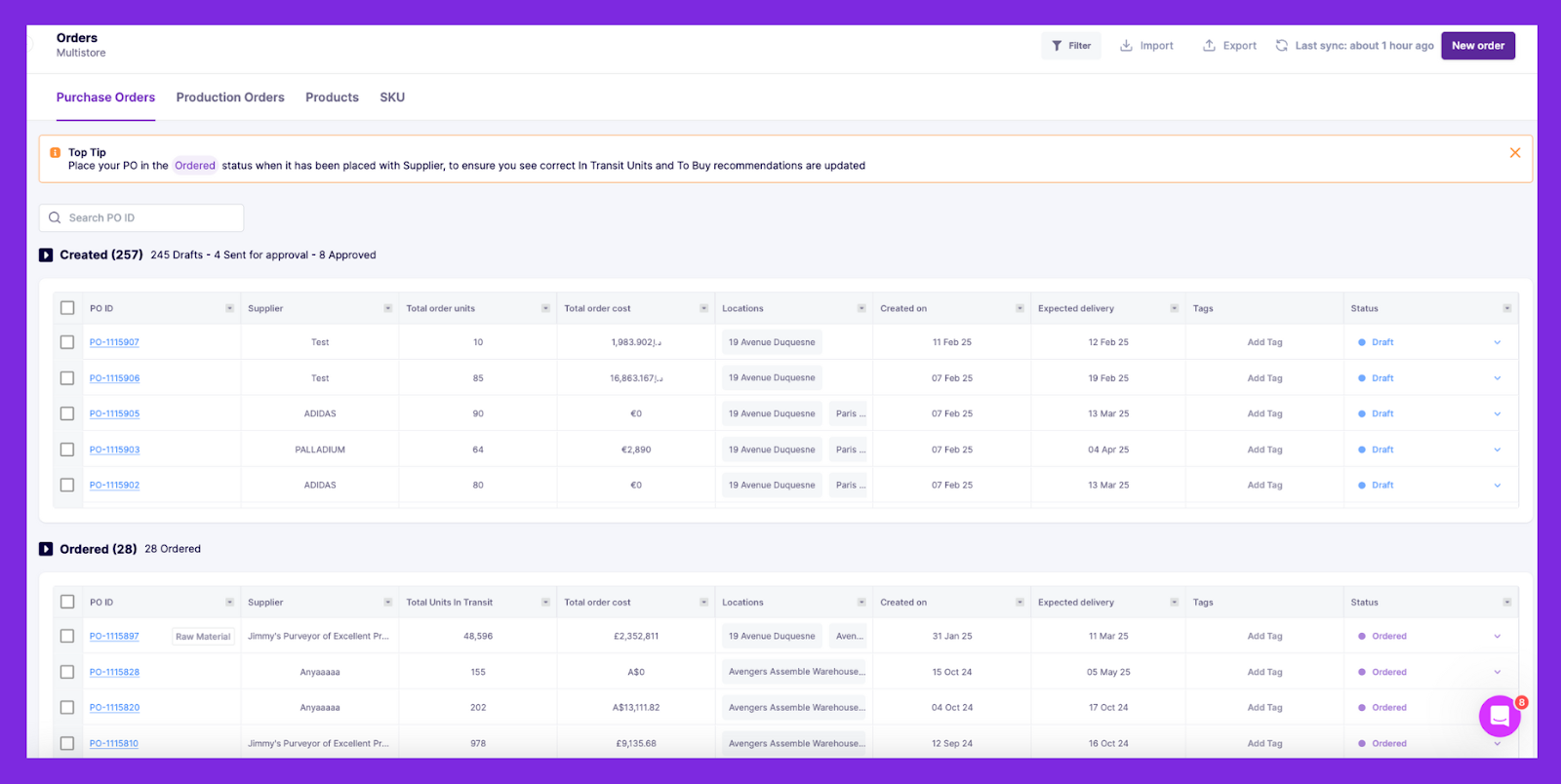Click Paris location chip for PALLADIUM row
This screenshot has height=784, width=1561.
(x=850, y=450)
